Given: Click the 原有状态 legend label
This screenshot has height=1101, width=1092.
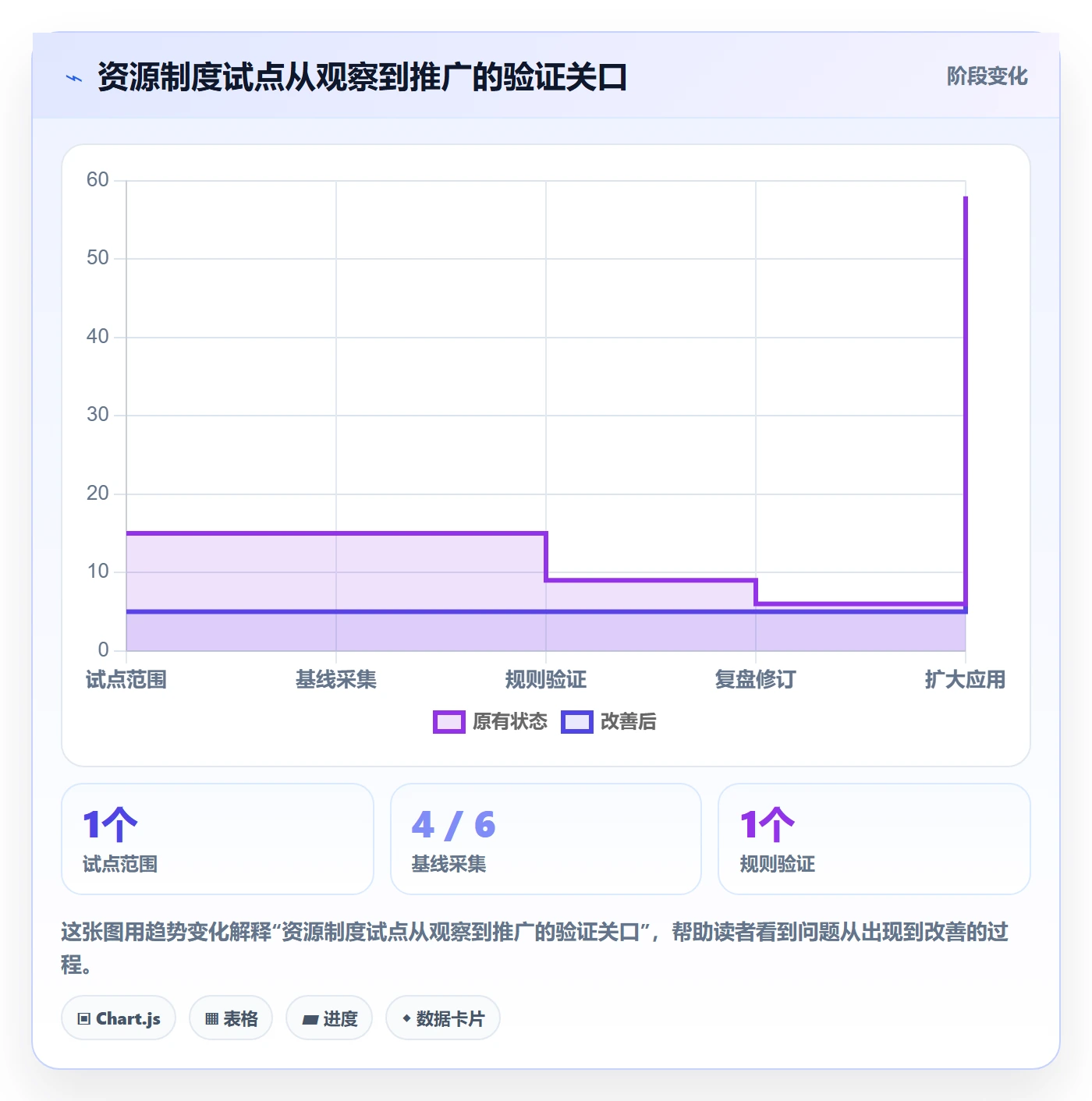Looking at the screenshot, I should 510,722.
